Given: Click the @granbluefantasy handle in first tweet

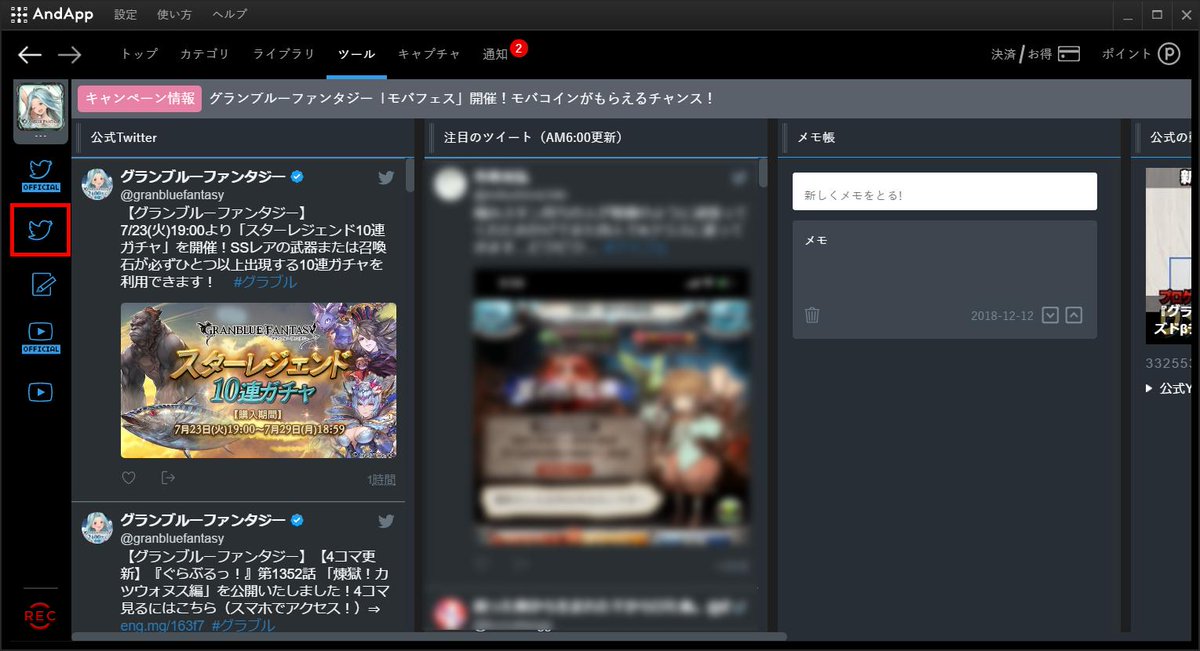Looking at the screenshot, I should [172, 194].
